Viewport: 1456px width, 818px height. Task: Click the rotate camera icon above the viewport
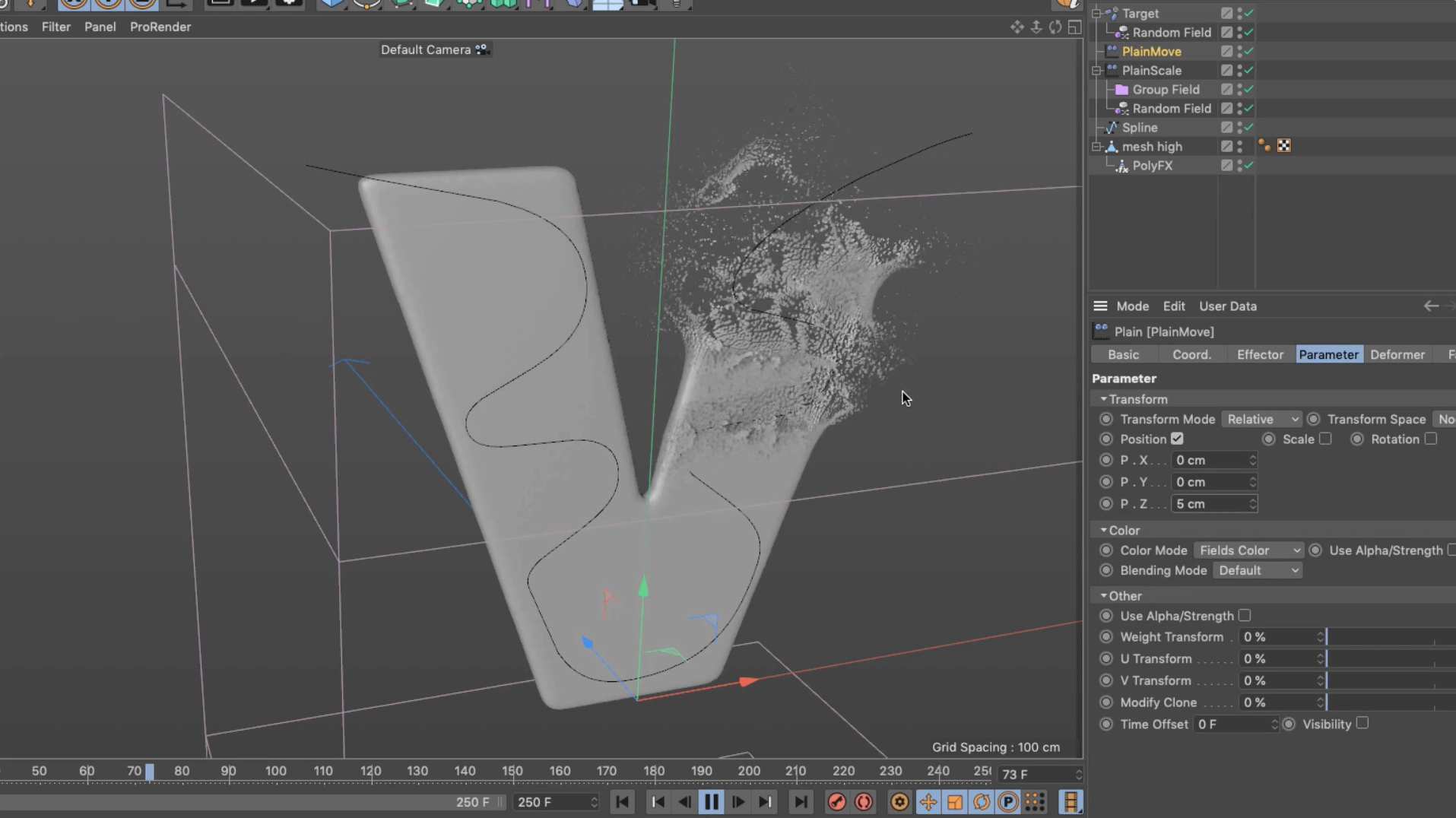1055,27
